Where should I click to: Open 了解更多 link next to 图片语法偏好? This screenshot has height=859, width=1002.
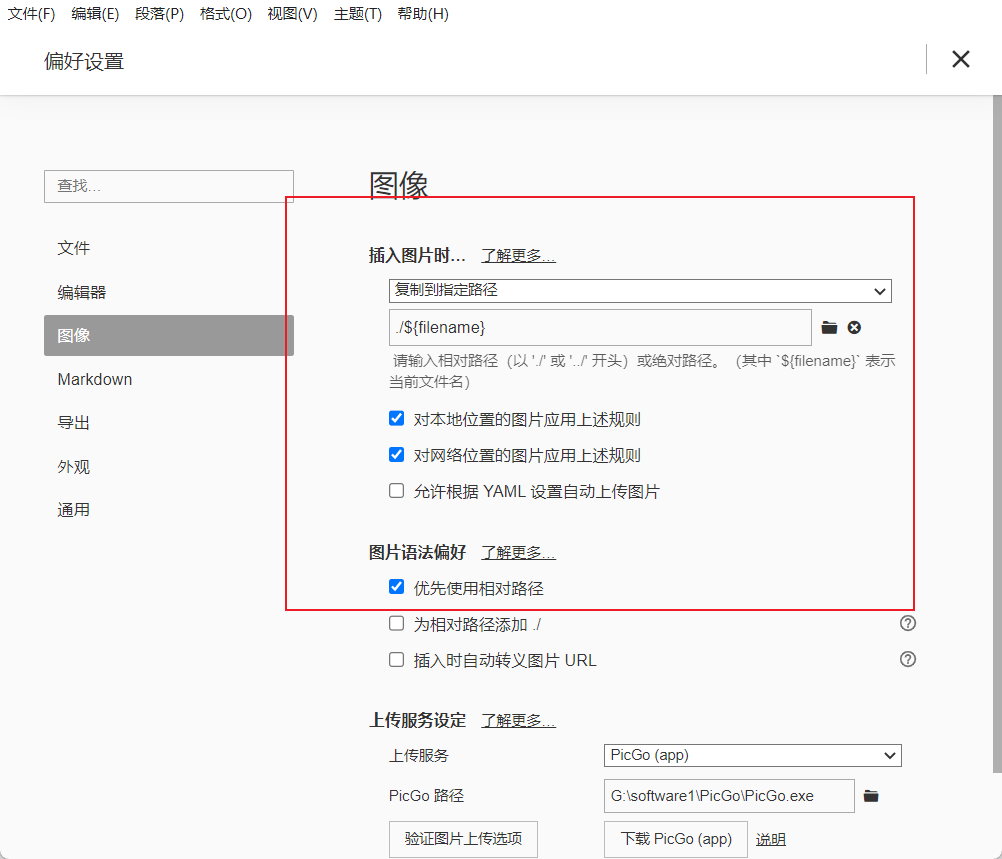(x=518, y=552)
